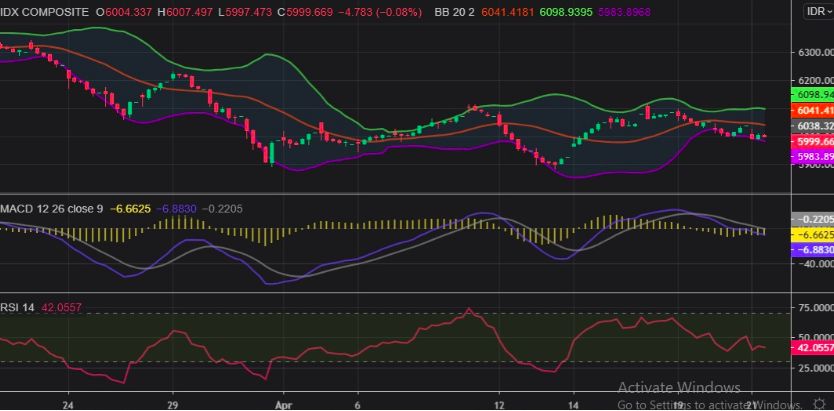This screenshot has width=834, height=411.
Task: Click the low value L5997.473
Action: [245, 12]
